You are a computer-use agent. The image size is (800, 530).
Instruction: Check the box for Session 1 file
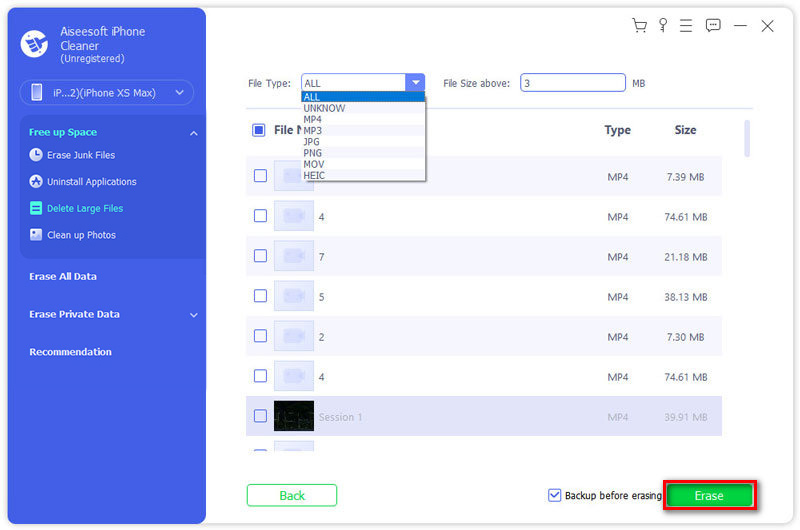pyautogui.click(x=260, y=416)
